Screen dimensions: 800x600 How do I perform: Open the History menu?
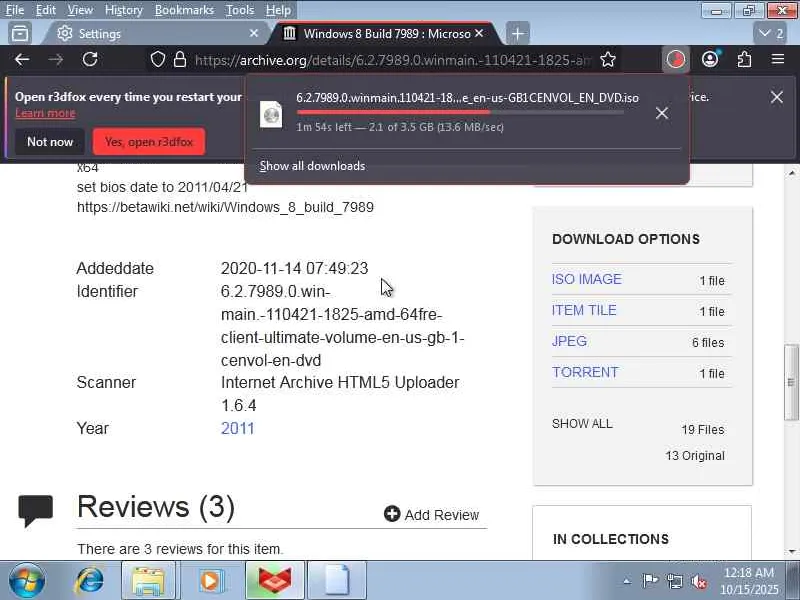(x=123, y=10)
